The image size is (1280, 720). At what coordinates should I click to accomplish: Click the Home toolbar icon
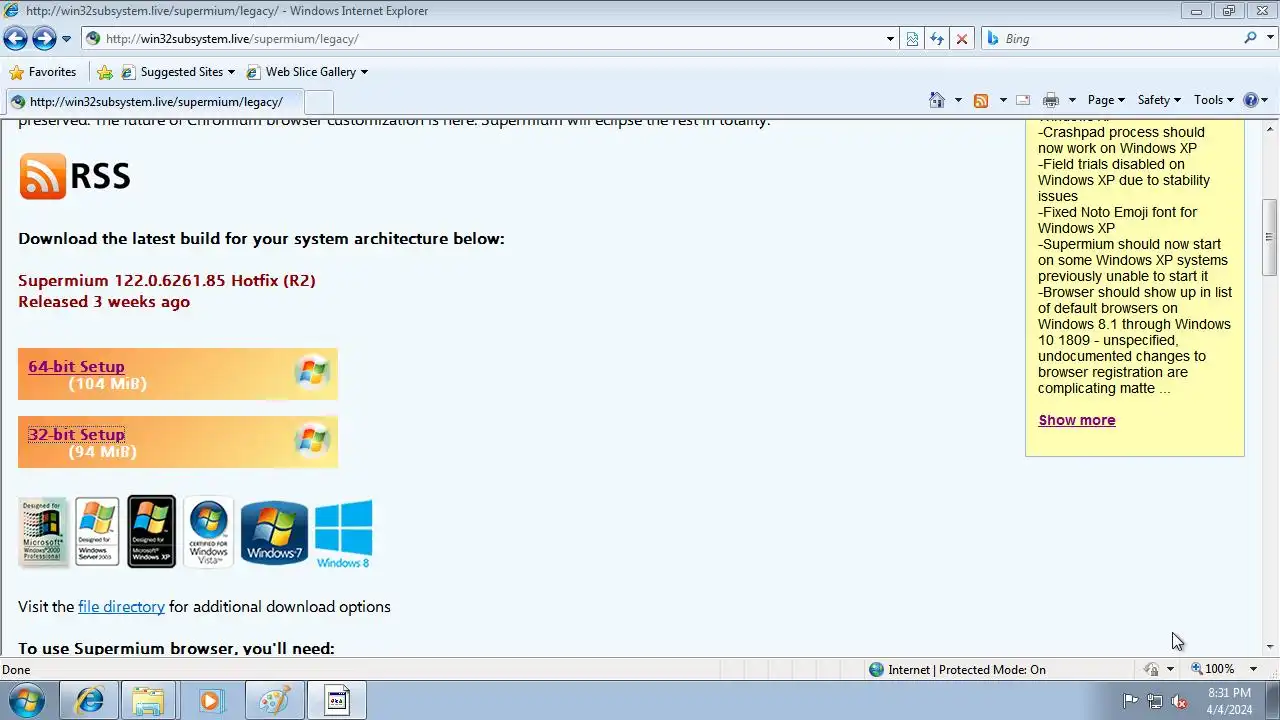tap(937, 100)
